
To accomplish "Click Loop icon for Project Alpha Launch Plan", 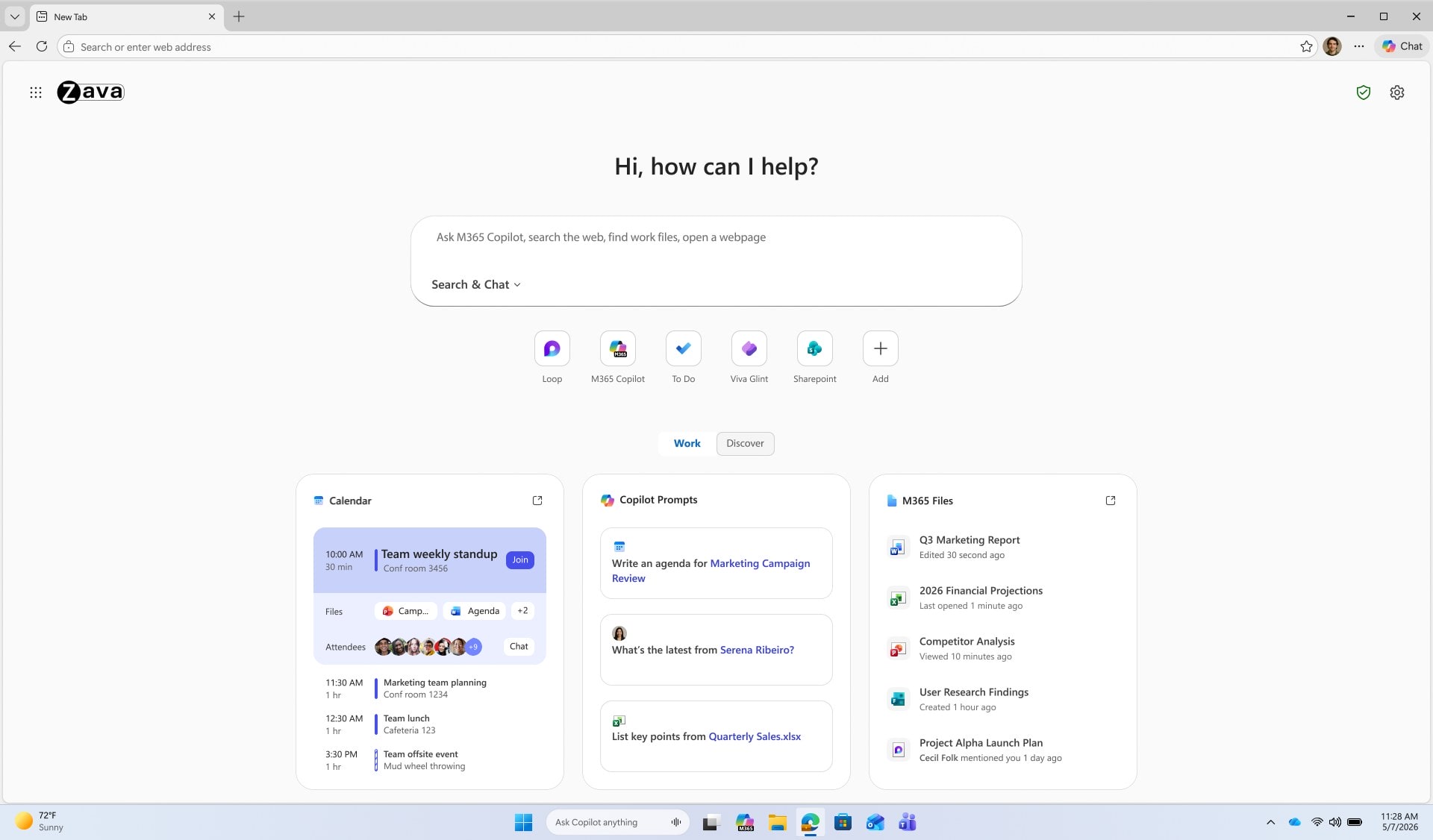I will [898, 750].
